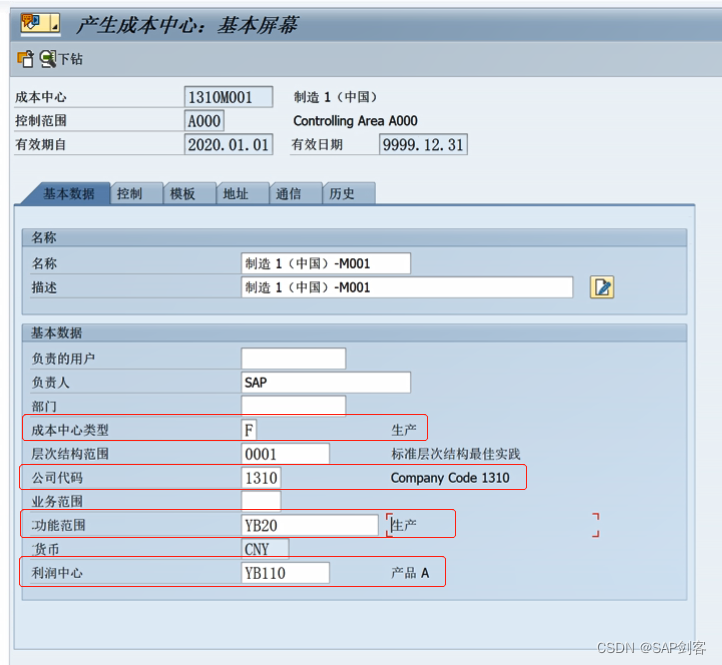Switch to the 基本数据 tab
Viewport: 722px width, 665px height.
(x=69, y=193)
